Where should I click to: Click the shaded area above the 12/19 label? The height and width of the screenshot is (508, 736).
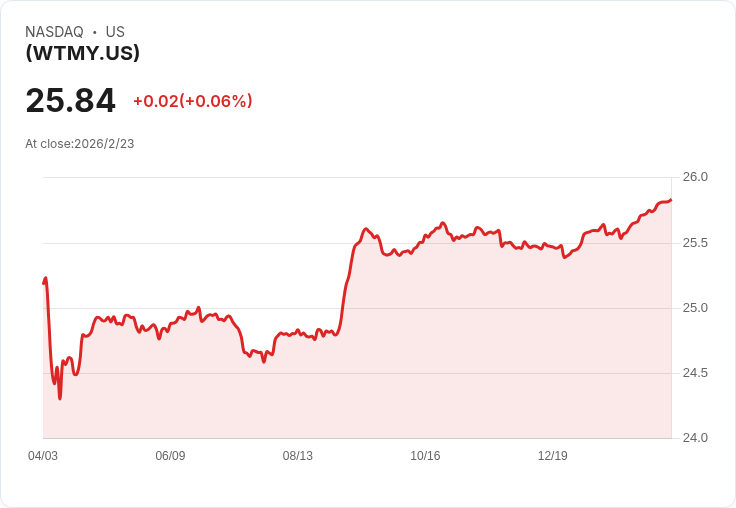pos(552,350)
